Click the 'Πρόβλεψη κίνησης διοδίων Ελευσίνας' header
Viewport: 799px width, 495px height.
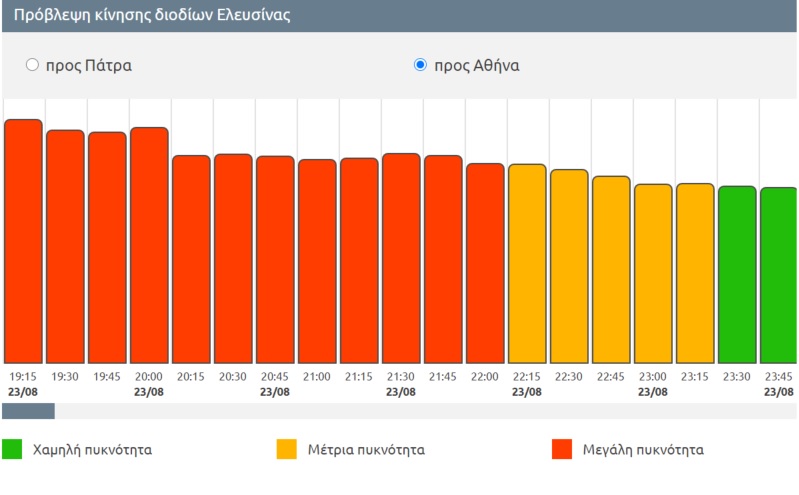pyautogui.click(x=152, y=16)
